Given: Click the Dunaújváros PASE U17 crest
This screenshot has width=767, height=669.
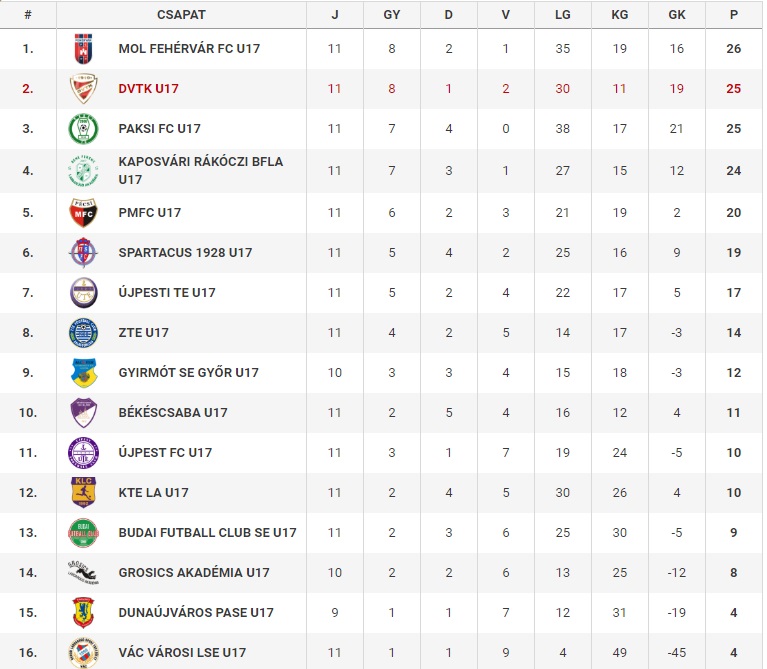Looking at the screenshot, I should tap(83, 612).
